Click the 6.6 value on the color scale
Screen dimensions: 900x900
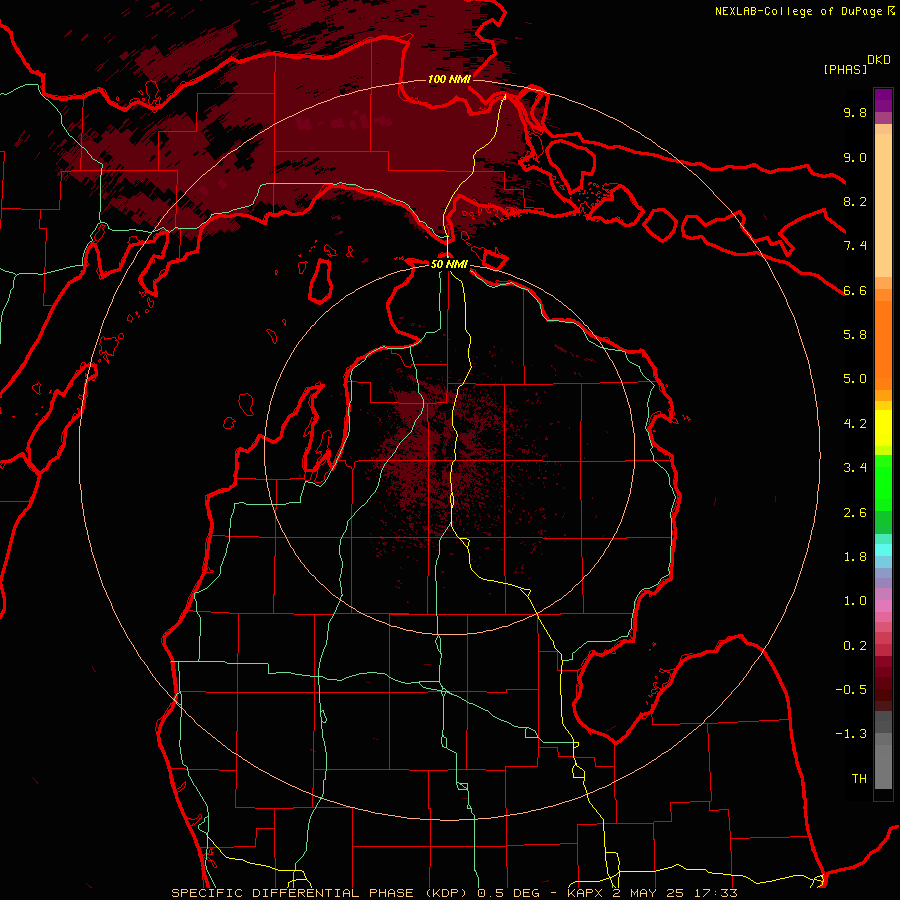click(x=855, y=291)
